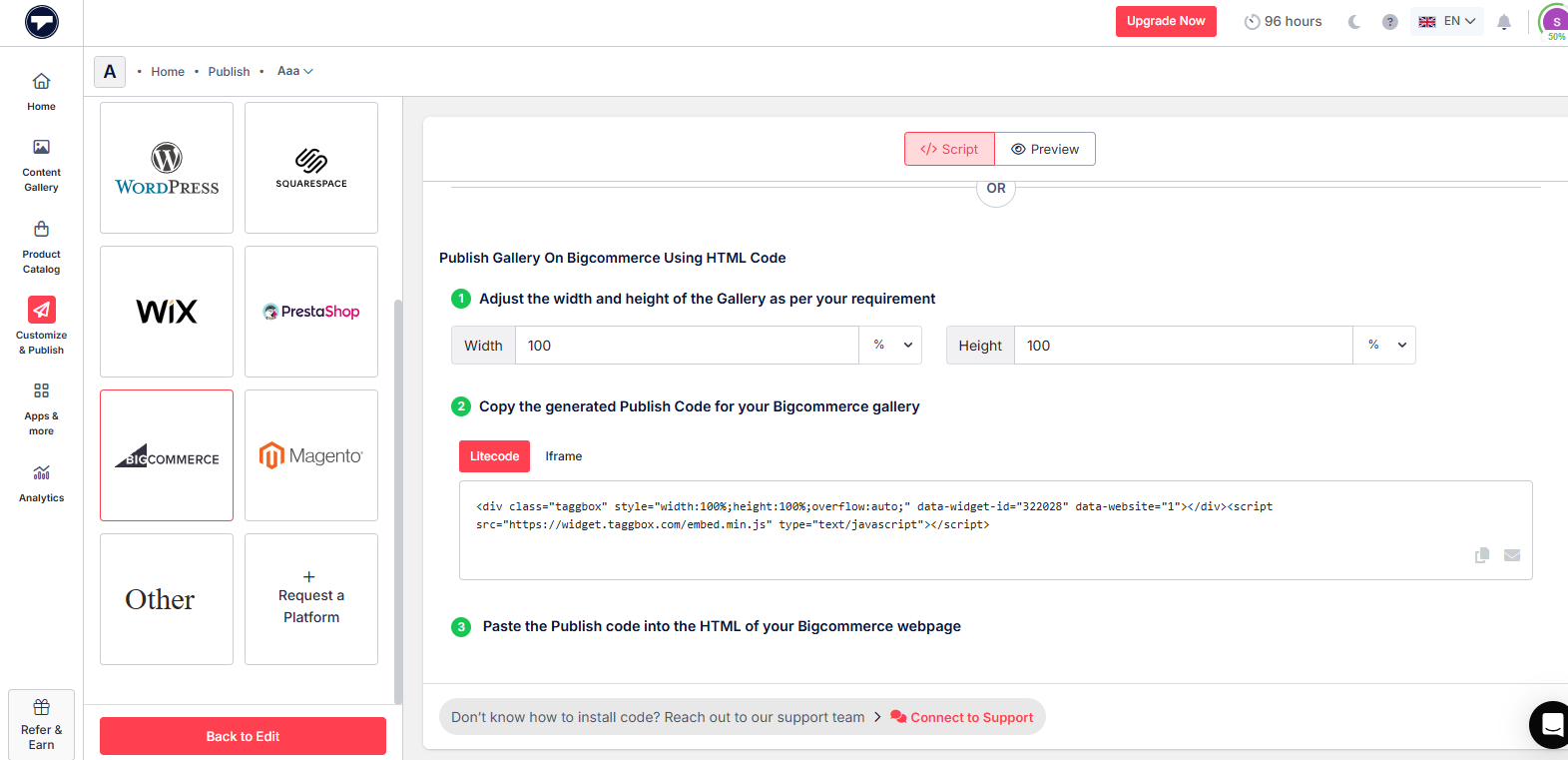1568x760 pixels.
Task: Select the Iframe tab
Action: click(x=564, y=456)
